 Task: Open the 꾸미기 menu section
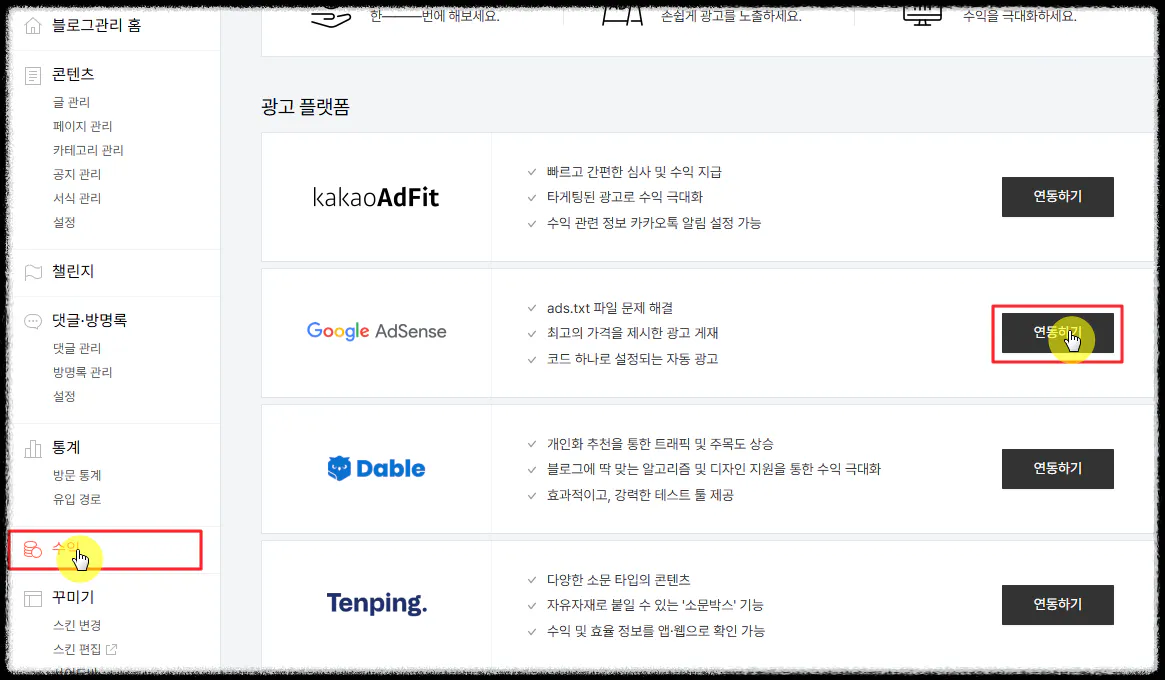(73, 598)
